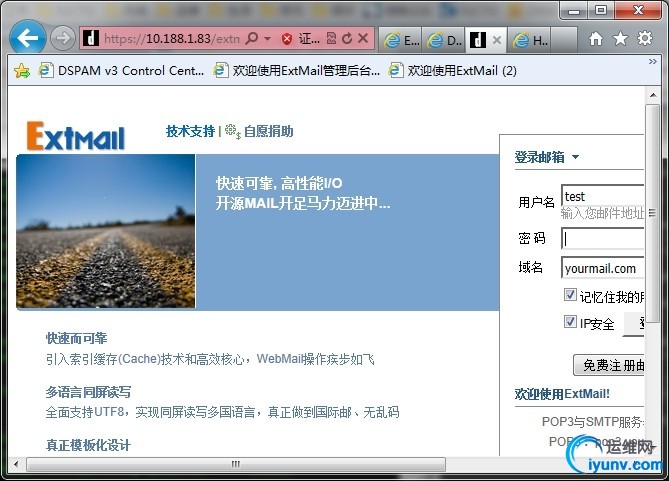Toggle the 记忆住我的 checkbox
Screen dimensions: 669x481
tap(570, 294)
